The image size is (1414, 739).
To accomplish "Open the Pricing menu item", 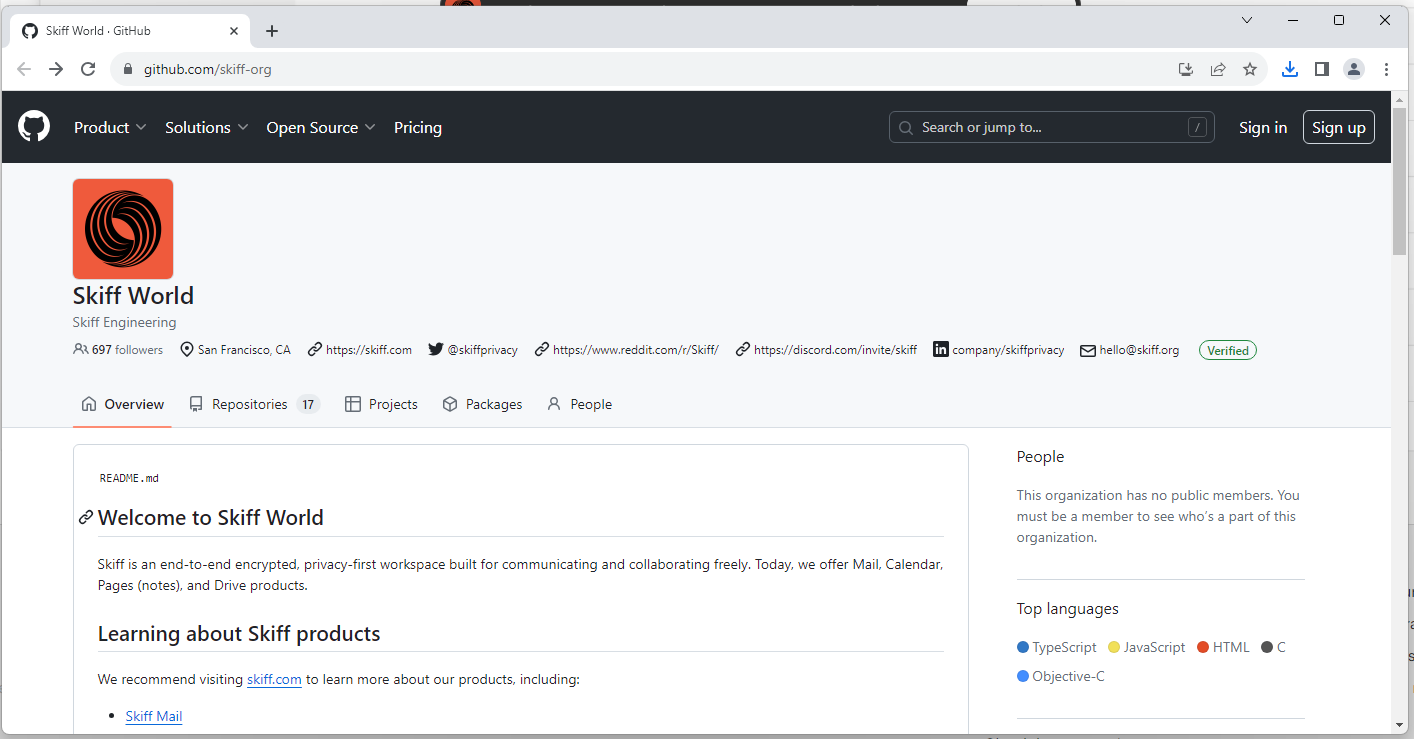I will pos(418,127).
